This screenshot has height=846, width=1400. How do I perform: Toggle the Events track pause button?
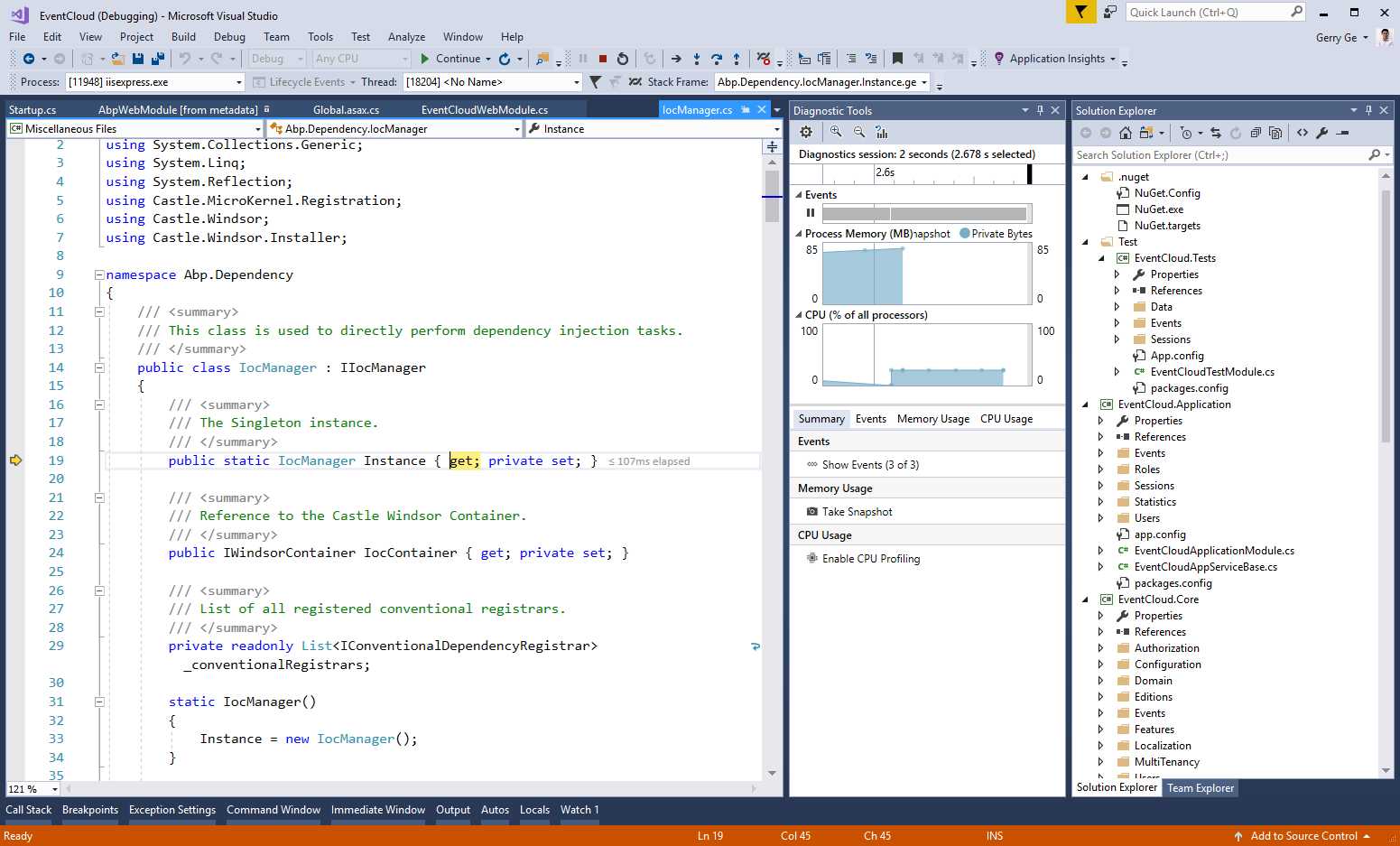point(811,213)
